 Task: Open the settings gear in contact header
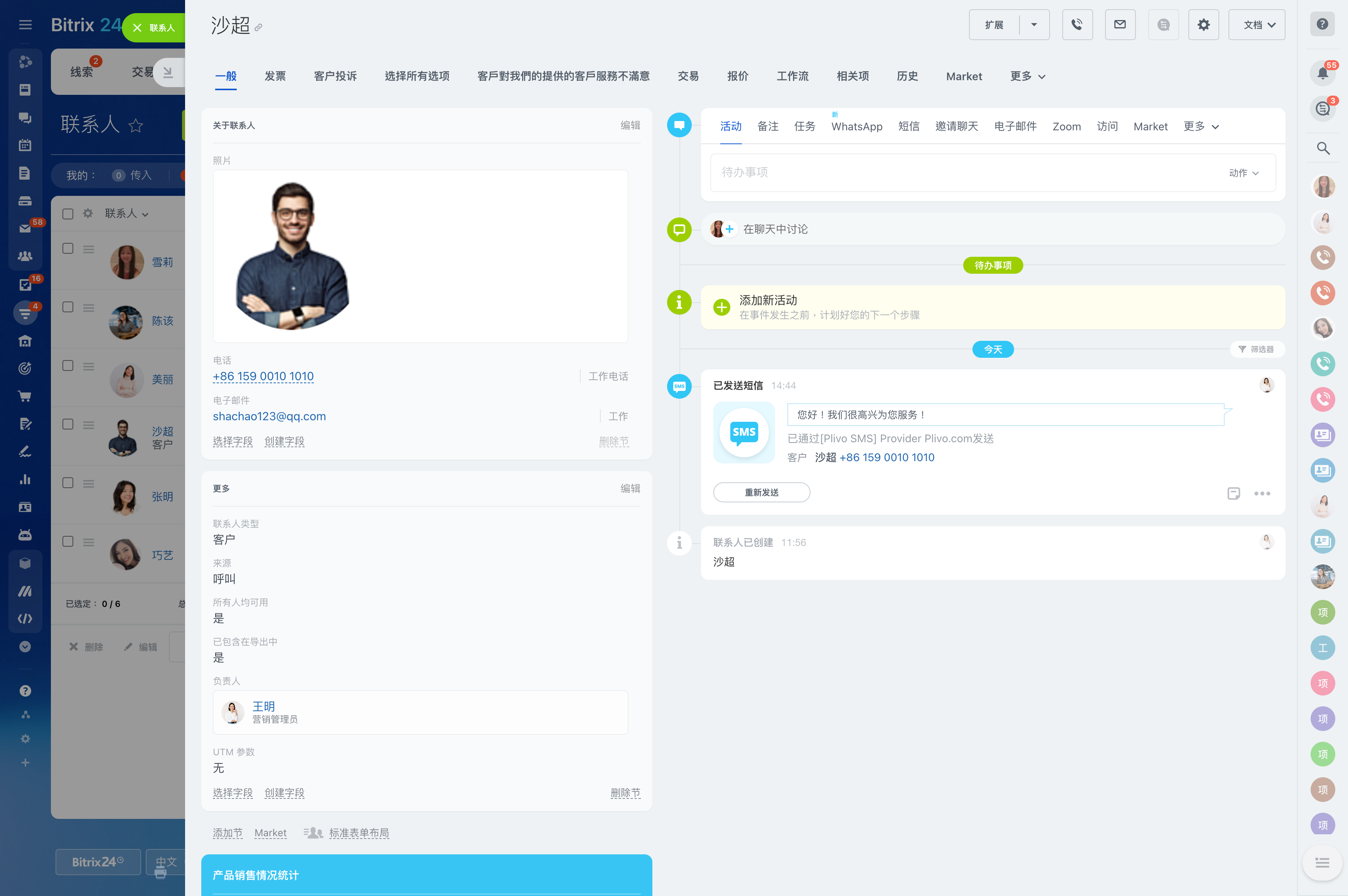1203,25
